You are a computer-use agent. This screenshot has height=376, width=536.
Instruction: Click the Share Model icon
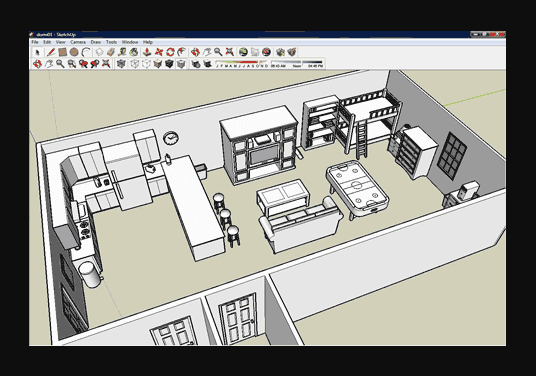pos(292,52)
